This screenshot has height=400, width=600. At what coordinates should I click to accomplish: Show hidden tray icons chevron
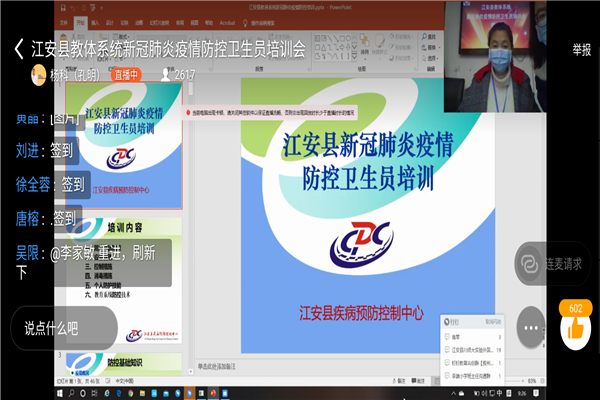tap(453, 393)
